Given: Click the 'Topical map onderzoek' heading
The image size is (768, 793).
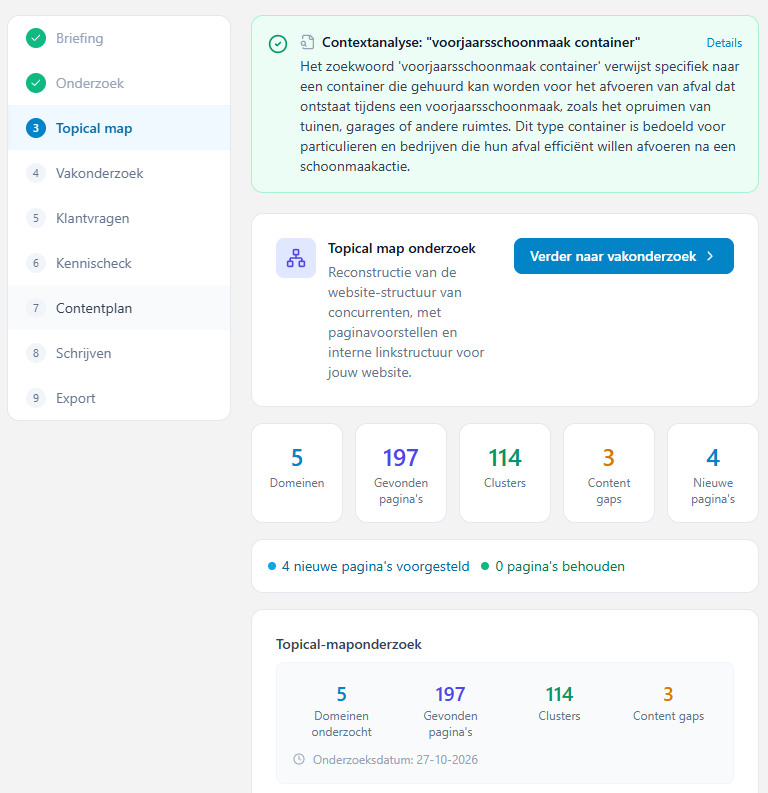Looking at the screenshot, I should [401, 248].
